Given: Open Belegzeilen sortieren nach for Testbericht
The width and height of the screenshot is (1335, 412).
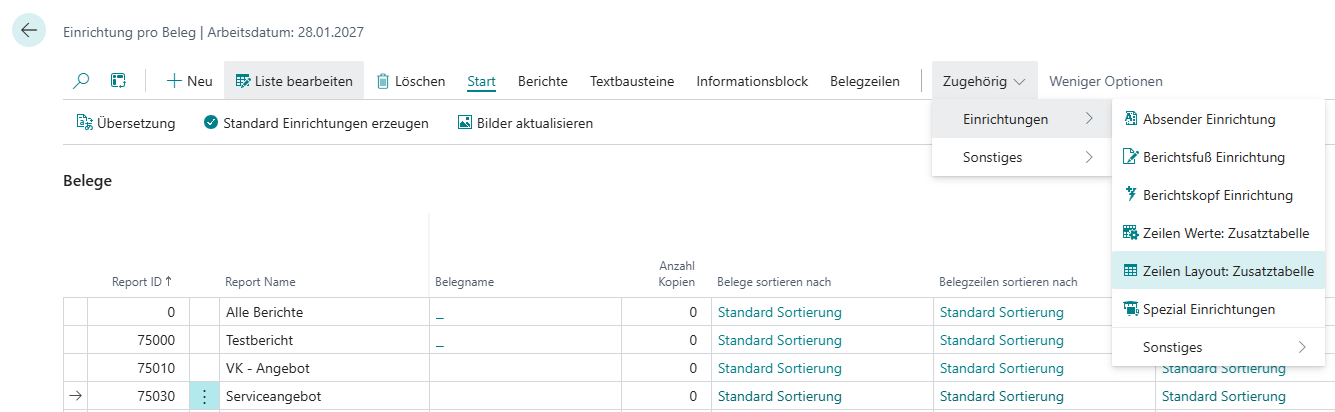Looking at the screenshot, I should point(1002,340).
